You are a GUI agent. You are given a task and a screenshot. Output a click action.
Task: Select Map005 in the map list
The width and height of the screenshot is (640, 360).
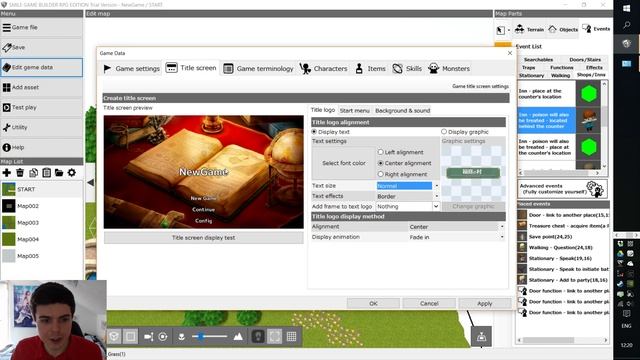click(x=41, y=256)
